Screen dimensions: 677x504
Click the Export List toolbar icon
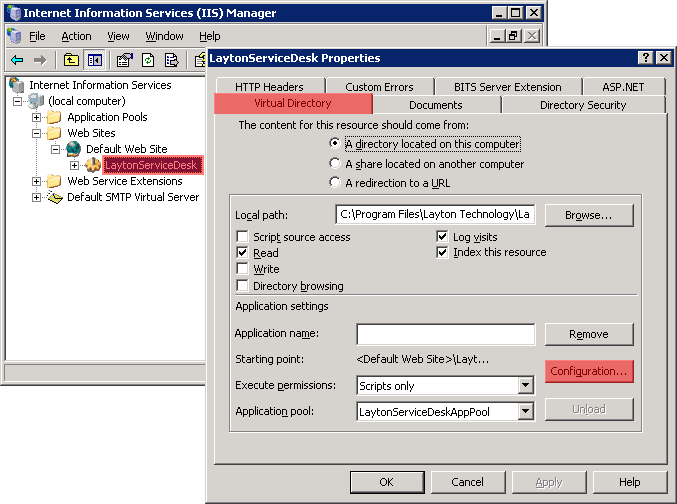coord(171,60)
